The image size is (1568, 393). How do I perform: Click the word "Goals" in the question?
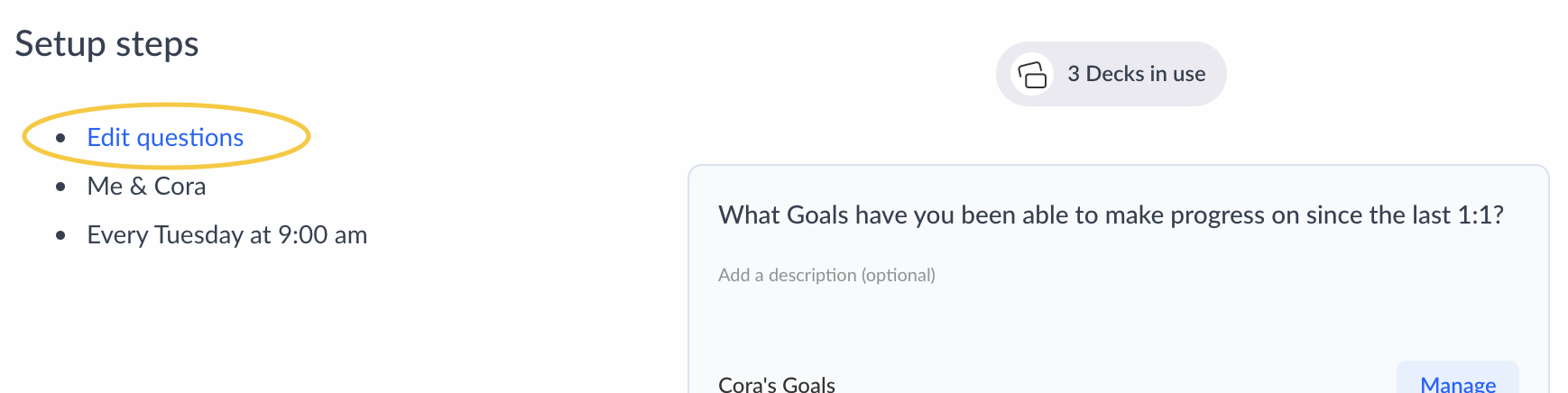tap(817, 215)
